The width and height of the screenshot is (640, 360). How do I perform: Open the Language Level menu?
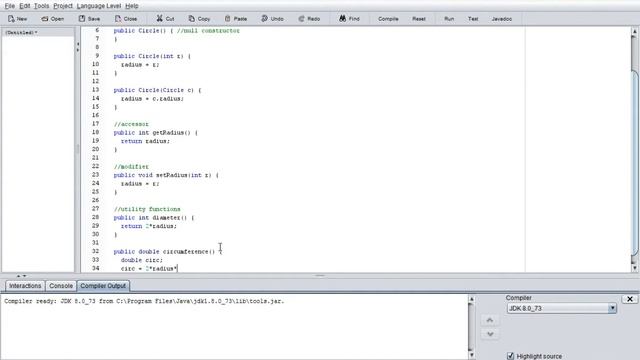99,6
